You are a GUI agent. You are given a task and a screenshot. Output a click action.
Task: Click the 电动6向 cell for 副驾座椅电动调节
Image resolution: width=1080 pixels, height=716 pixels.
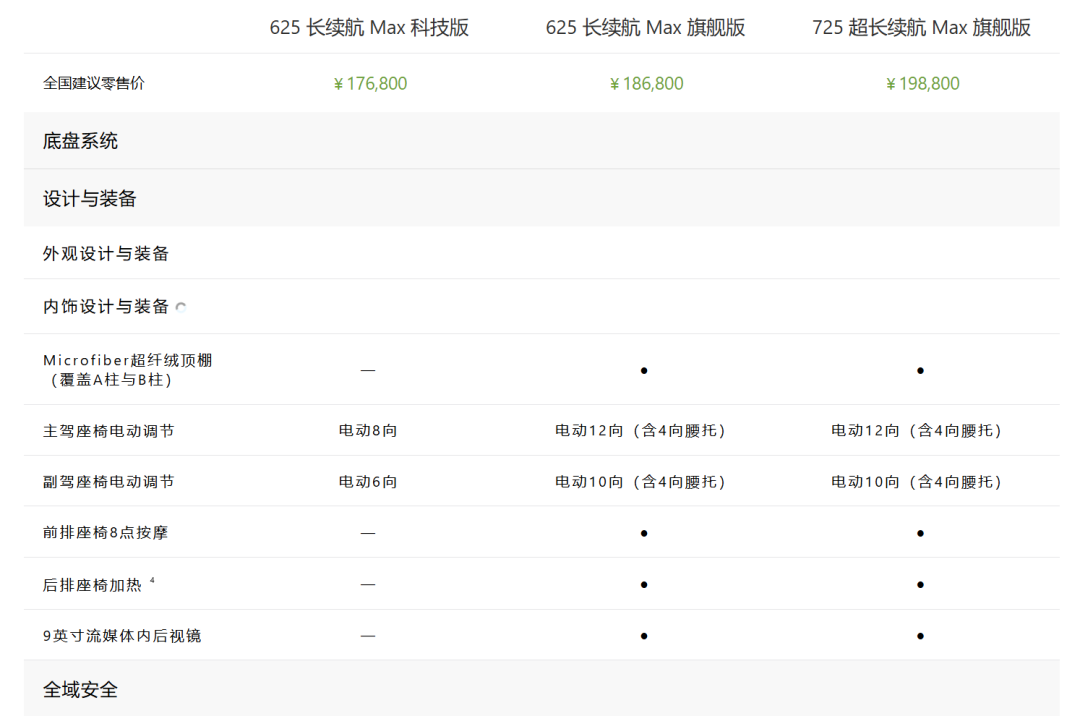[368, 482]
